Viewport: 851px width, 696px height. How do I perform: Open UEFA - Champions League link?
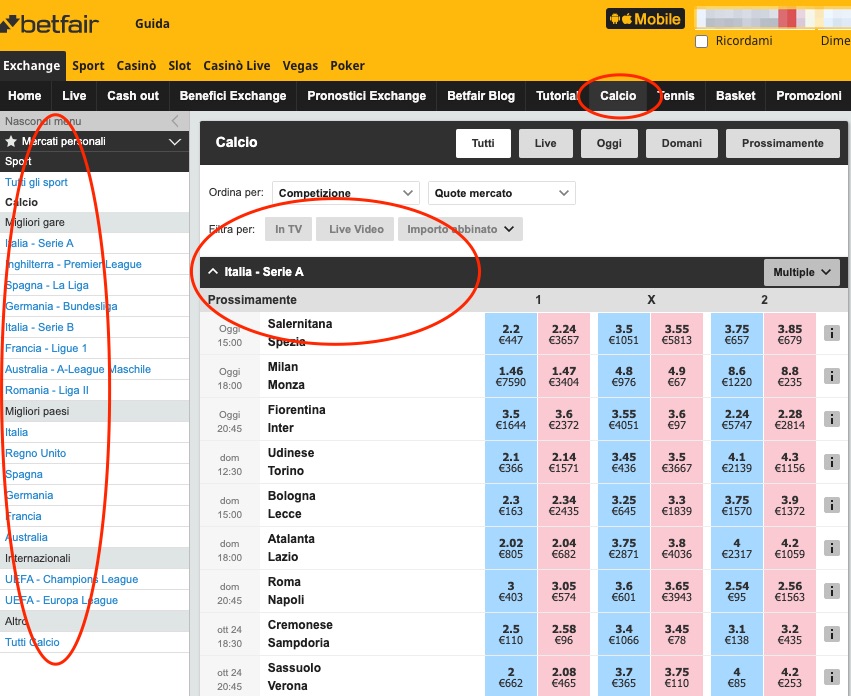pos(72,579)
